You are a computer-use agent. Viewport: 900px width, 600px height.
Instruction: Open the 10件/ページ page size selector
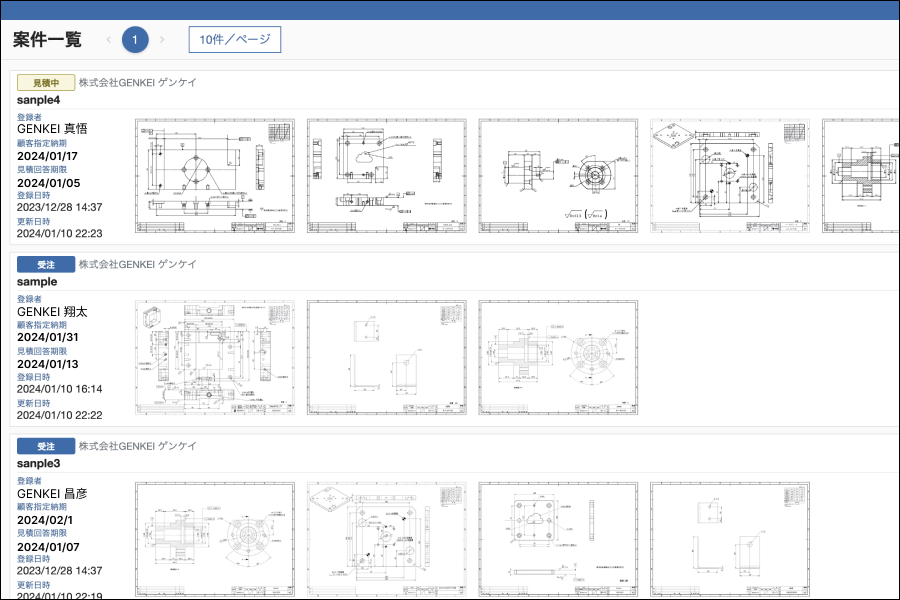[x=234, y=40]
